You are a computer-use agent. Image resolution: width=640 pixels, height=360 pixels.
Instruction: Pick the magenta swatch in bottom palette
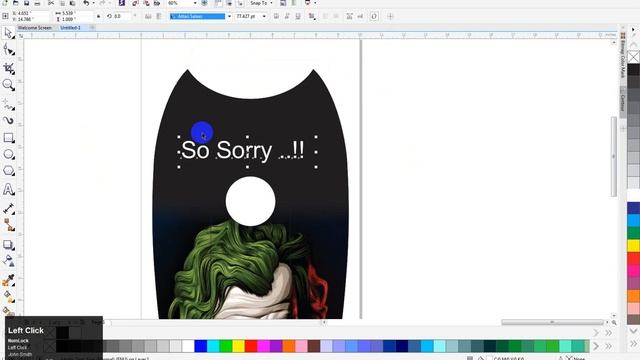264,346
